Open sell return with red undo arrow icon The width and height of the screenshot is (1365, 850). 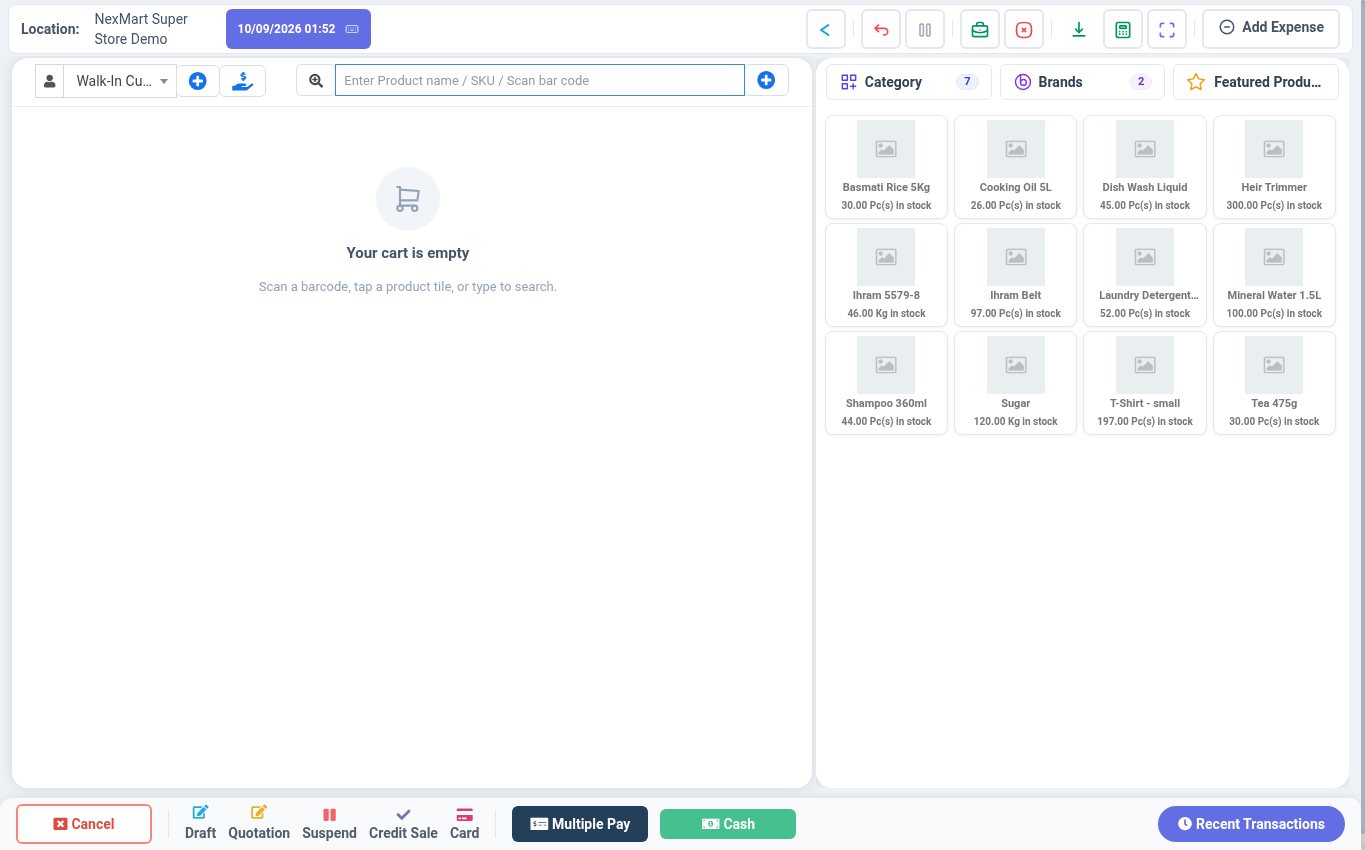coord(881,29)
